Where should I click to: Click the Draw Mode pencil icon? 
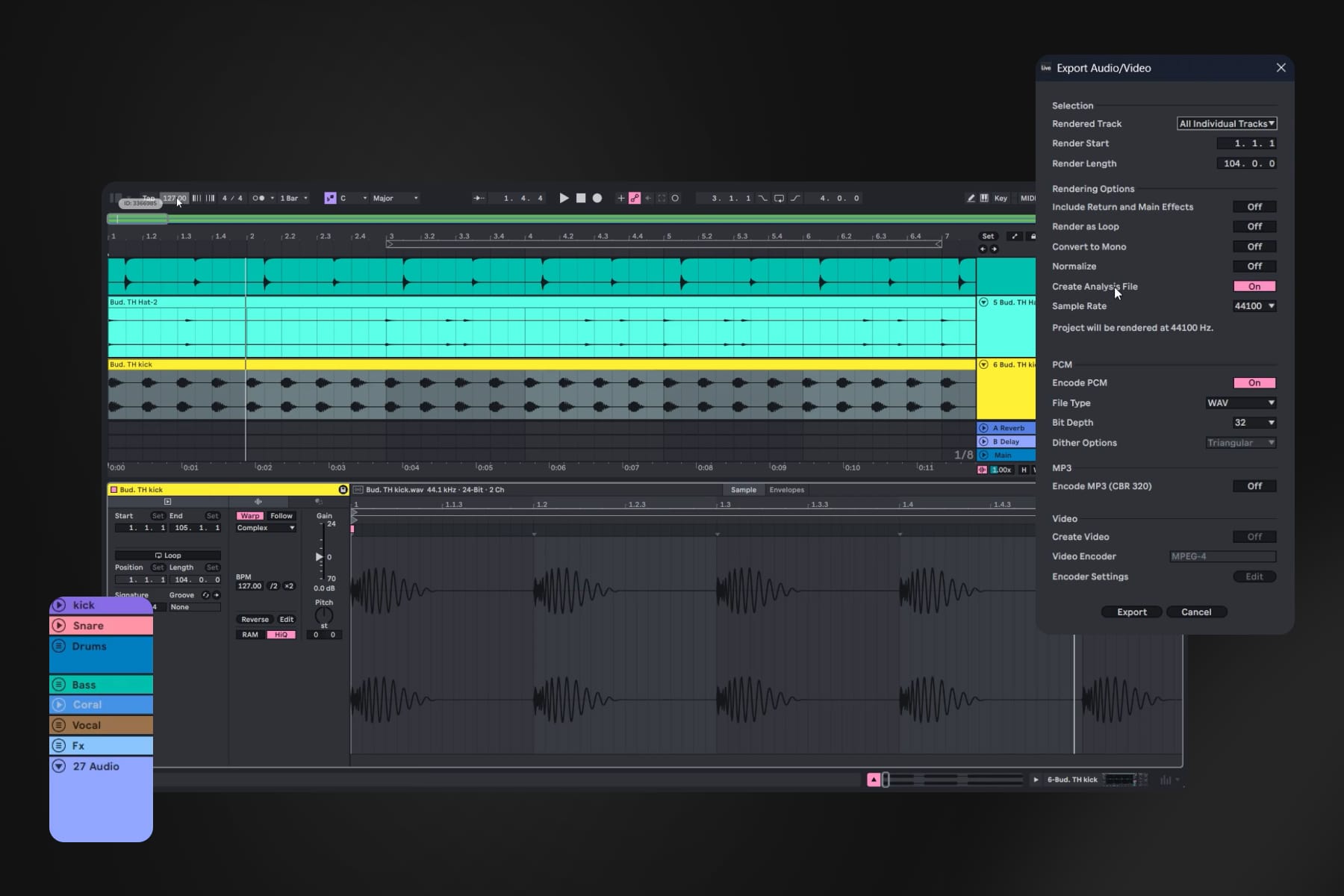[x=971, y=199]
